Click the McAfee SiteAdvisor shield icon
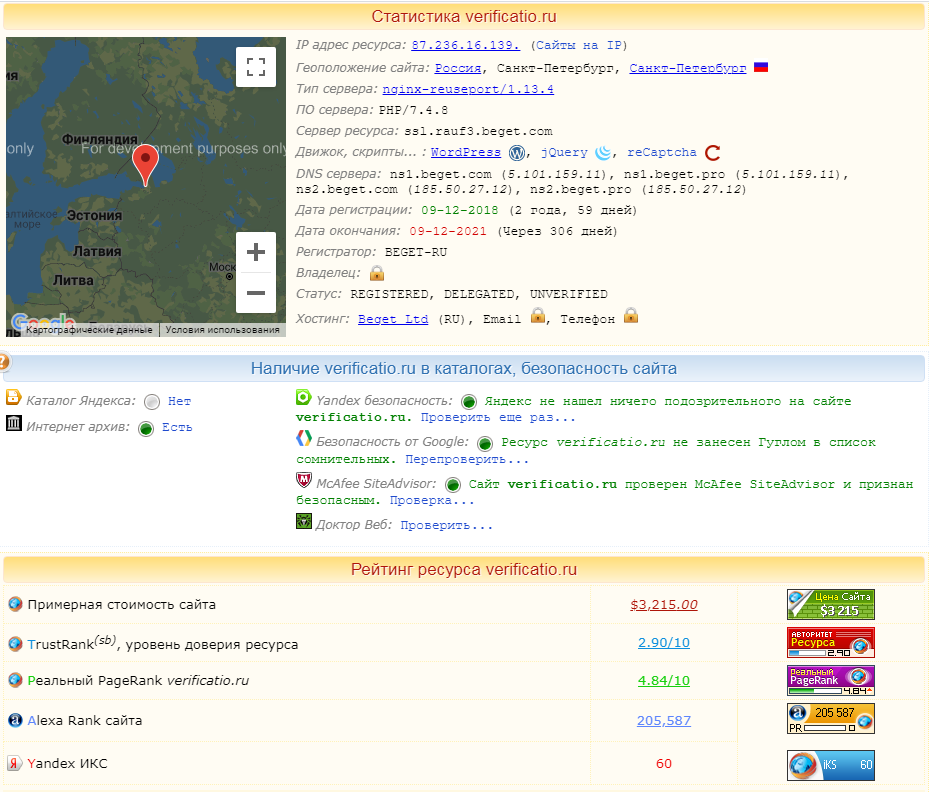Screen dimensions: 929x792 303,480
